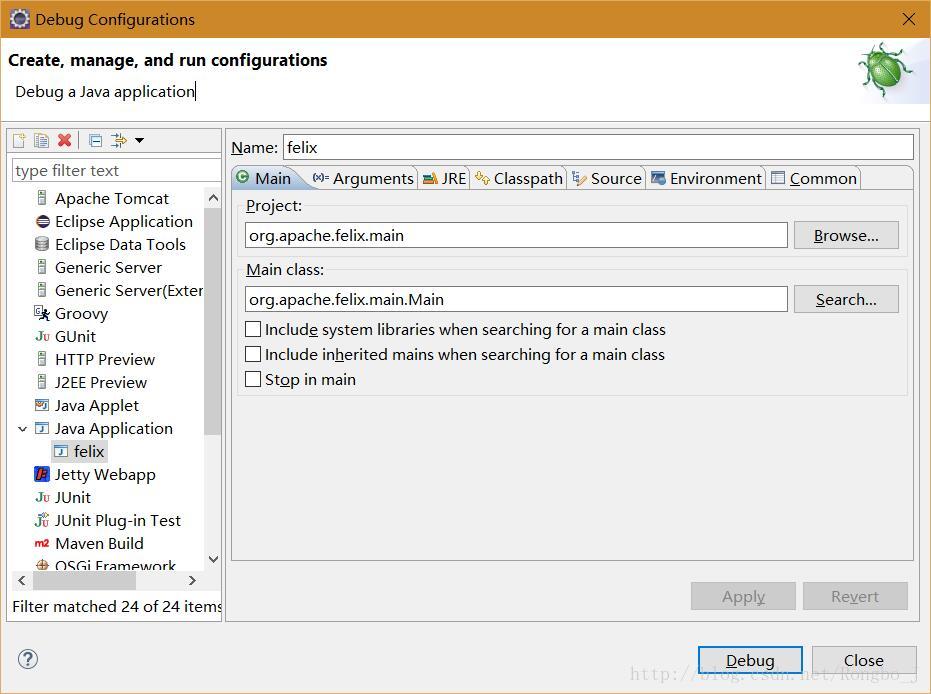Viewport: 931px width, 694px height.
Task: Click the Debug button
Action: pos(750,660)
